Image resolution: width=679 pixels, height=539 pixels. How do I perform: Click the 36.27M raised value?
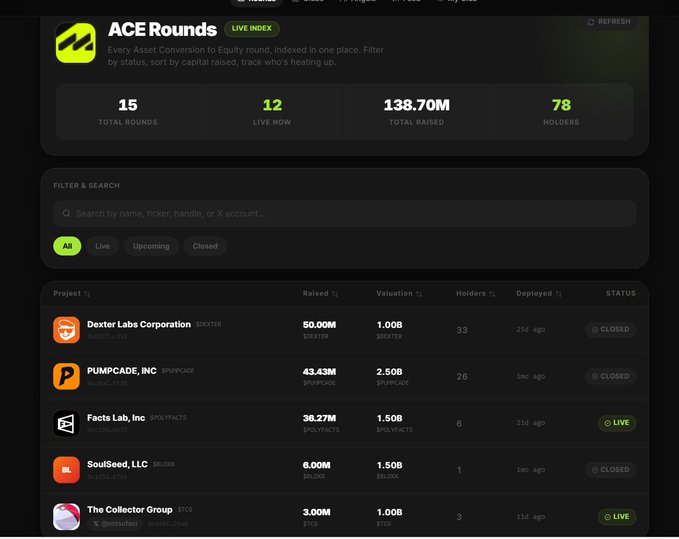pos(319,418)
